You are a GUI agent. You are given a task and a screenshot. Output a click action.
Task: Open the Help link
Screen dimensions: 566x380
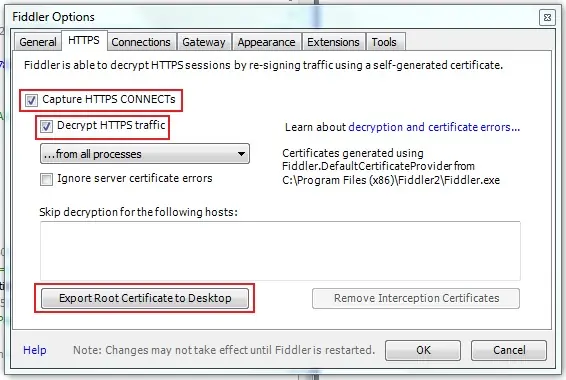35,350
